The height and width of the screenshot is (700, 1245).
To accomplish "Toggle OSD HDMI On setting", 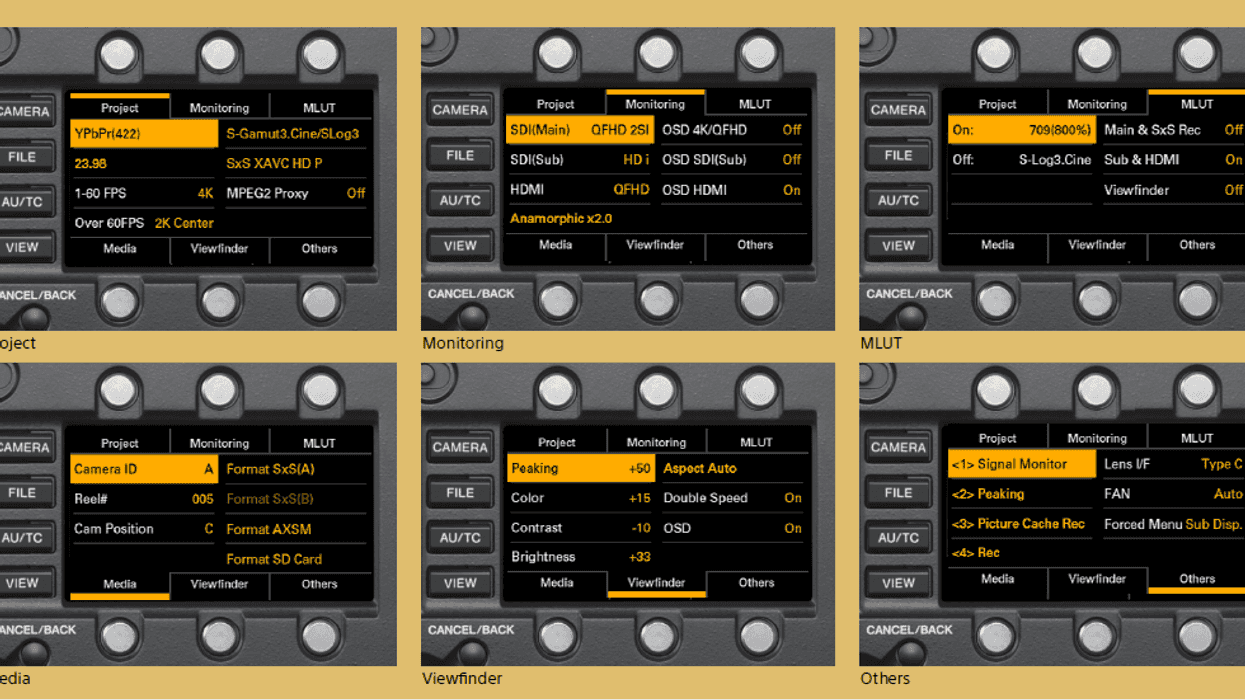I will pyautogui.click(x=732, y=190).
